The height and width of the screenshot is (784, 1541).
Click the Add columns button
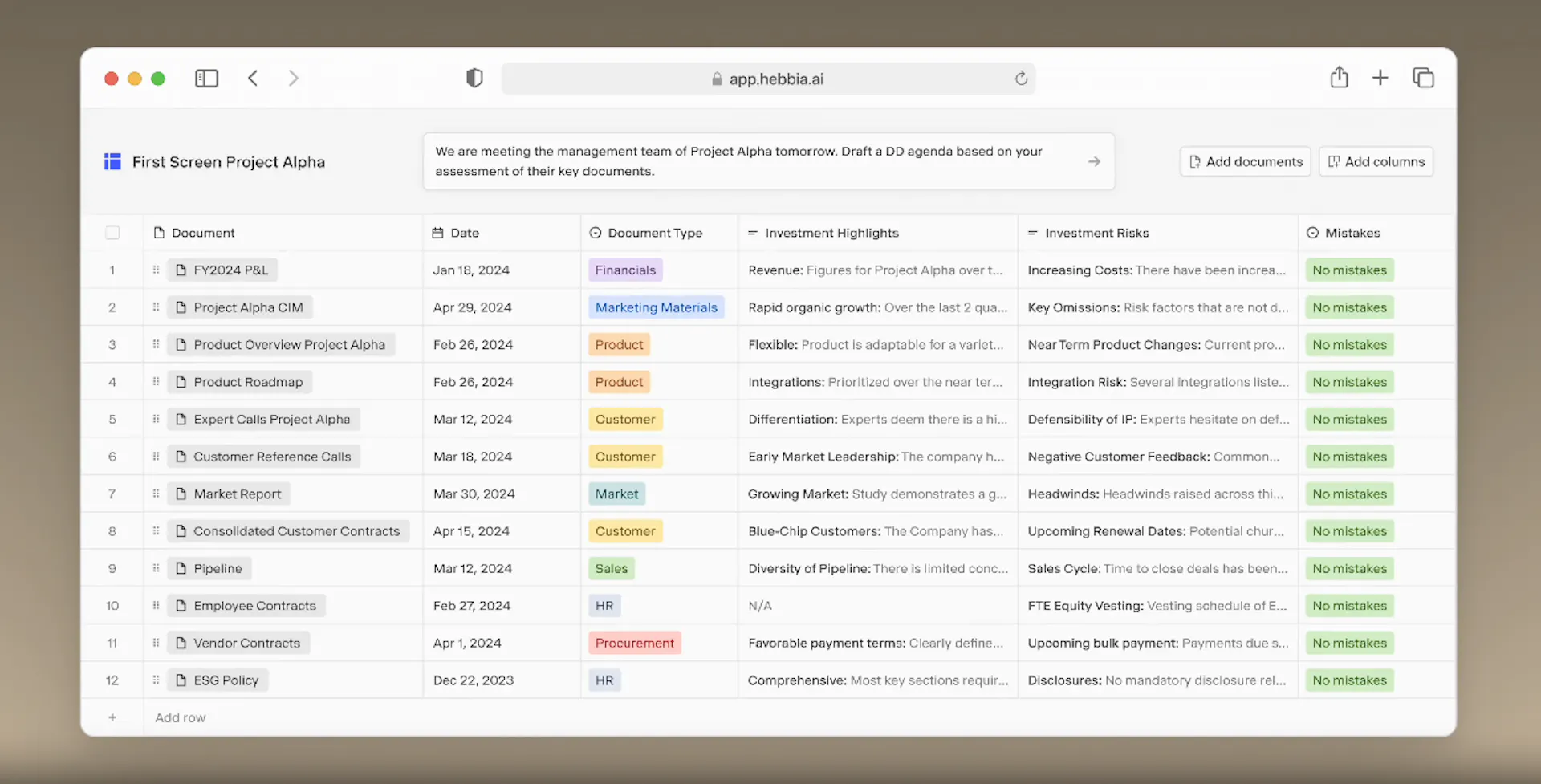[1376, 161]
